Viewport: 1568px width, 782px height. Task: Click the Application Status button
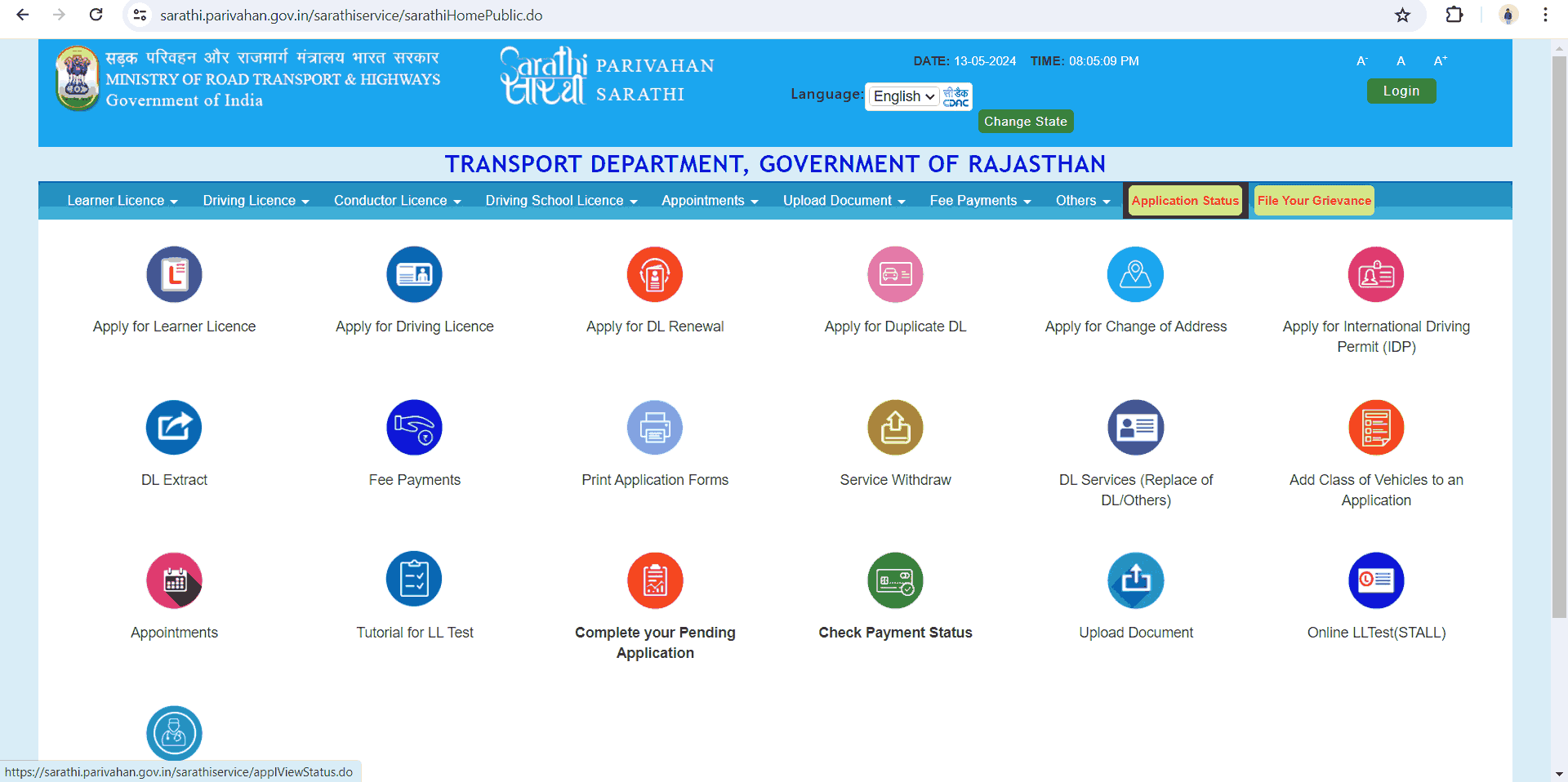[x=1185, y=201]
